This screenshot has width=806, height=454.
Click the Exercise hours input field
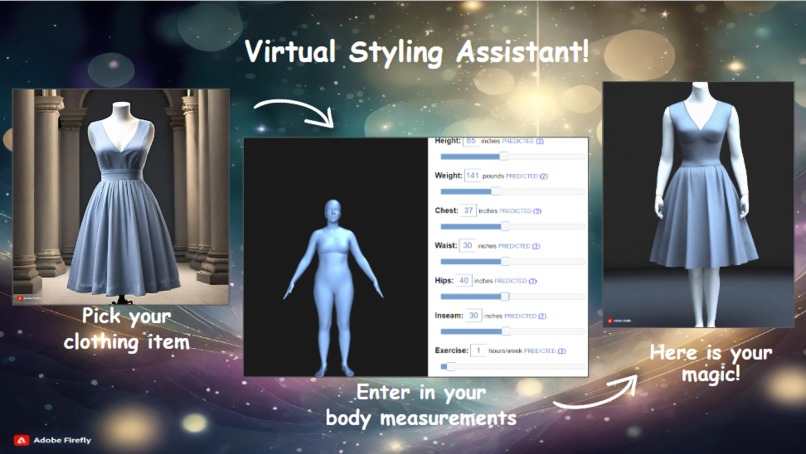pyautogui.click(x=478, y=350)
